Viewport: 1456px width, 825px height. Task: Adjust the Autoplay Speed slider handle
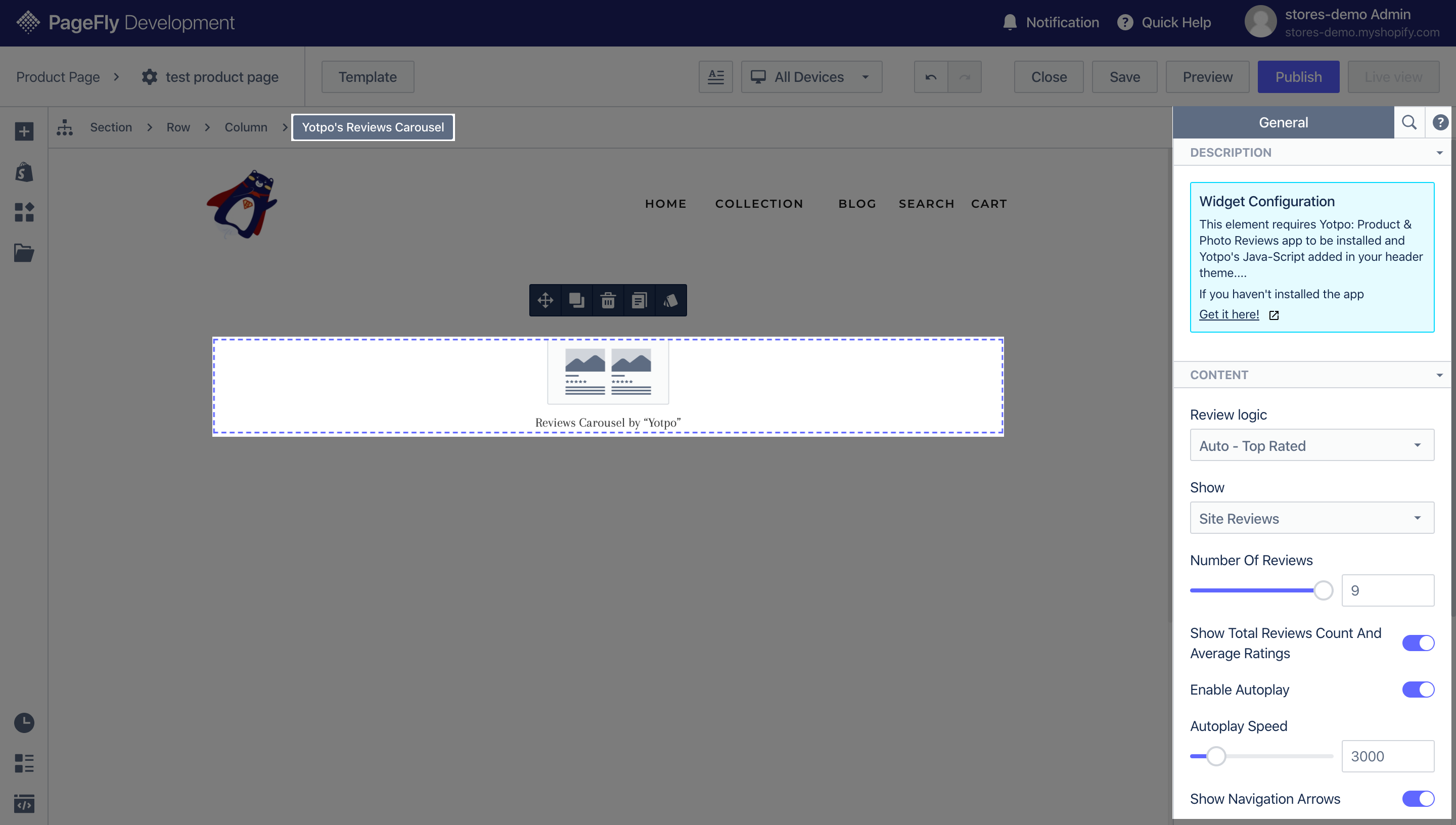coord(1216,756)
